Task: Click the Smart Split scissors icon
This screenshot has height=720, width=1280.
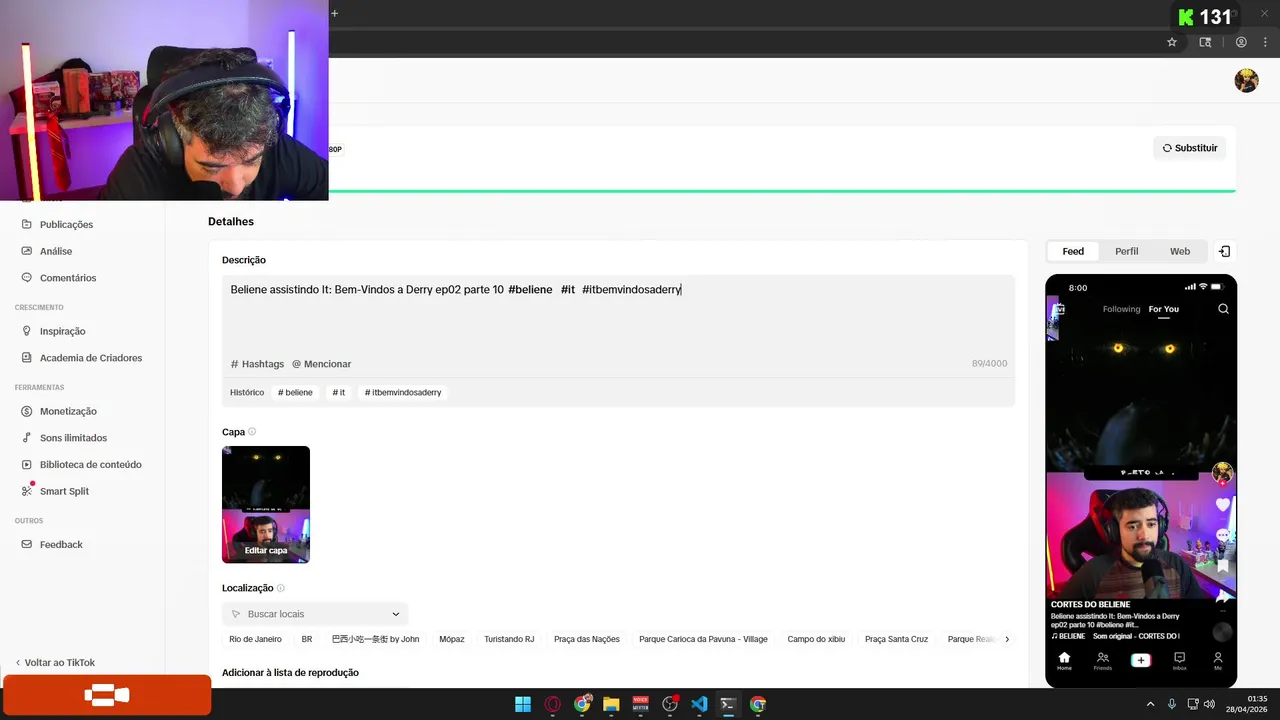Action: pos(28,491)
